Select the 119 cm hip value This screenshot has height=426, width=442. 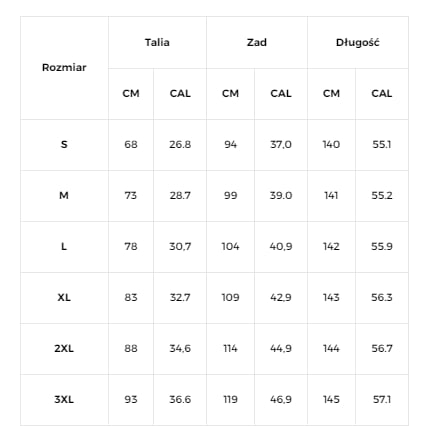pyautogui.click(x=230, y=399)
